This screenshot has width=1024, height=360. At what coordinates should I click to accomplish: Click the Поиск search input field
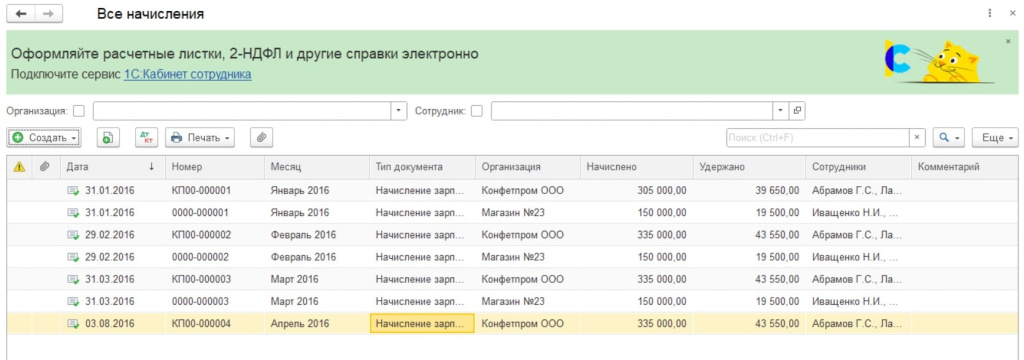(x=818, y=138)
